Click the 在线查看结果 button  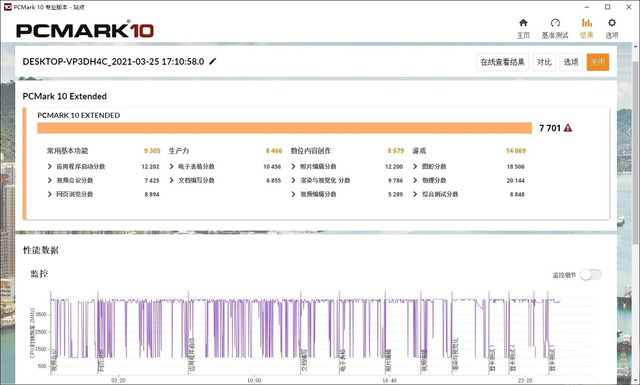(x=502, y=62)
